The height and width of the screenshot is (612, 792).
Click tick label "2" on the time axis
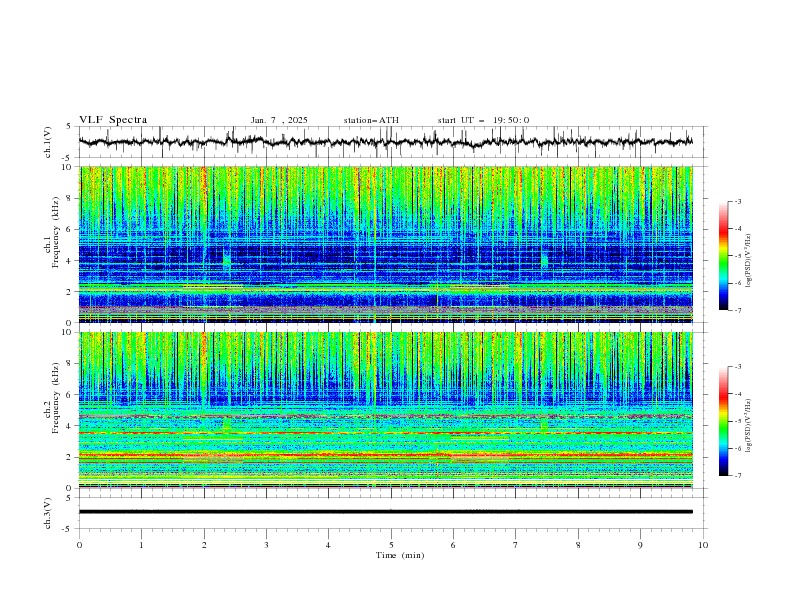tap(204, 545)
